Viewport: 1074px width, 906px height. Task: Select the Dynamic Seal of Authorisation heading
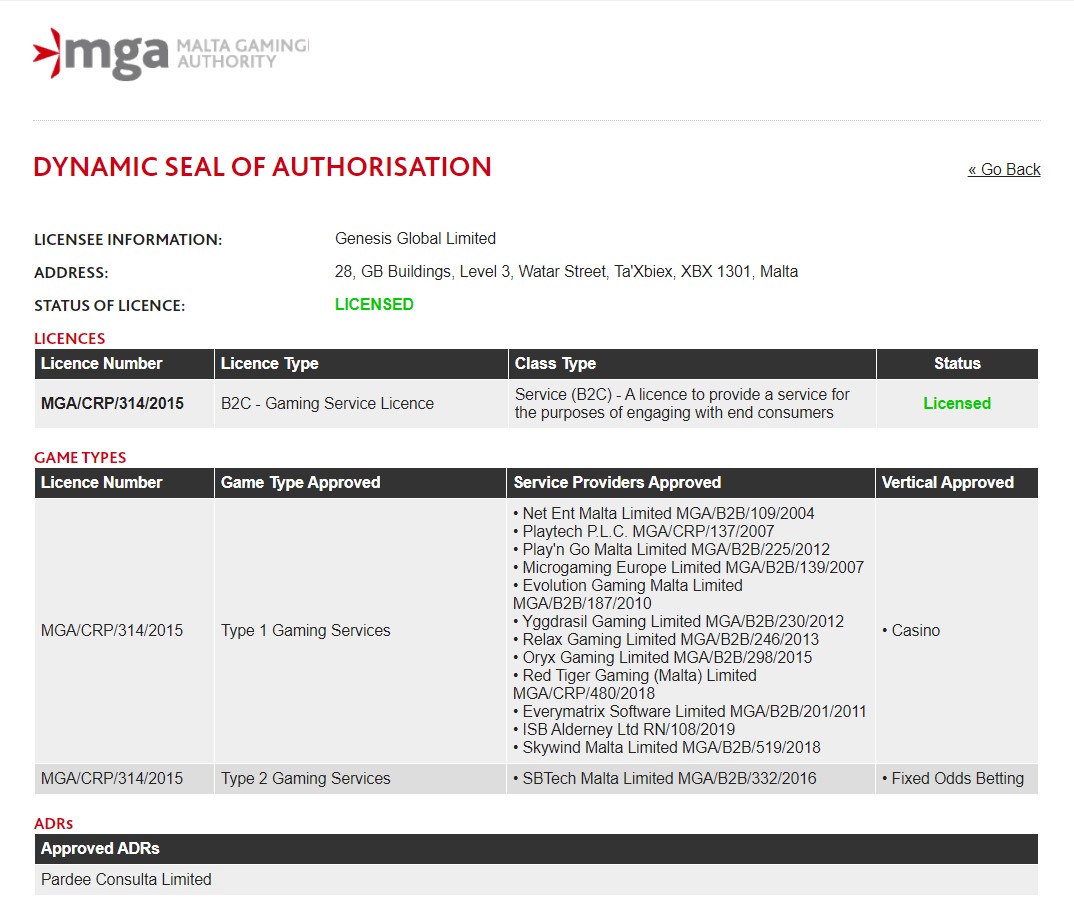point(262,167)
